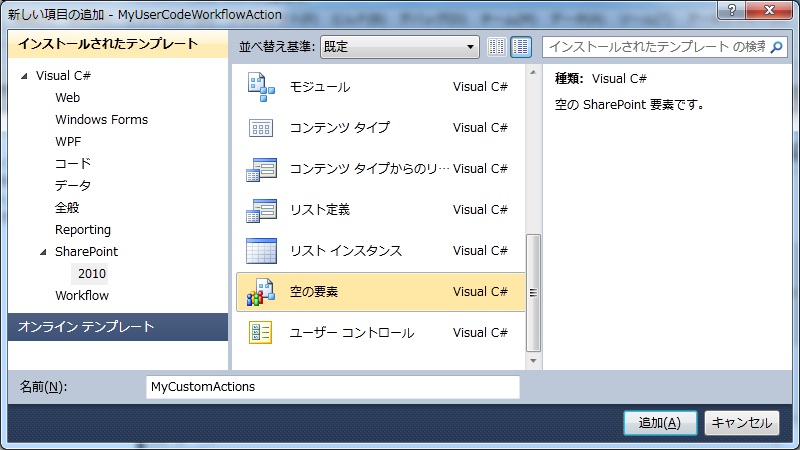Select Visual C# root label
This screenshot has width=800, height=450.
pos(63,76)
